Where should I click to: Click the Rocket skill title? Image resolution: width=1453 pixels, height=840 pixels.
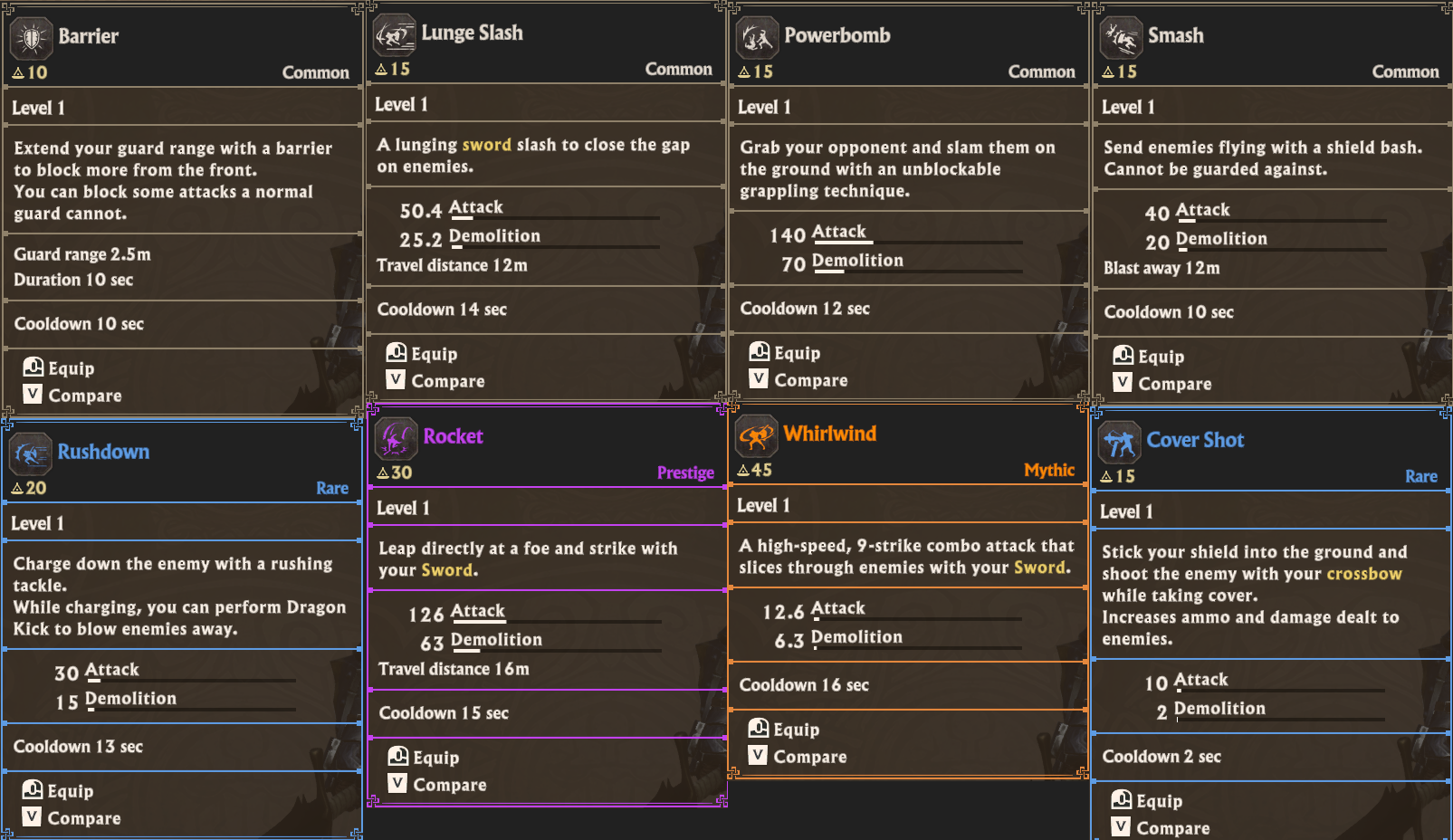click(453, 436)
